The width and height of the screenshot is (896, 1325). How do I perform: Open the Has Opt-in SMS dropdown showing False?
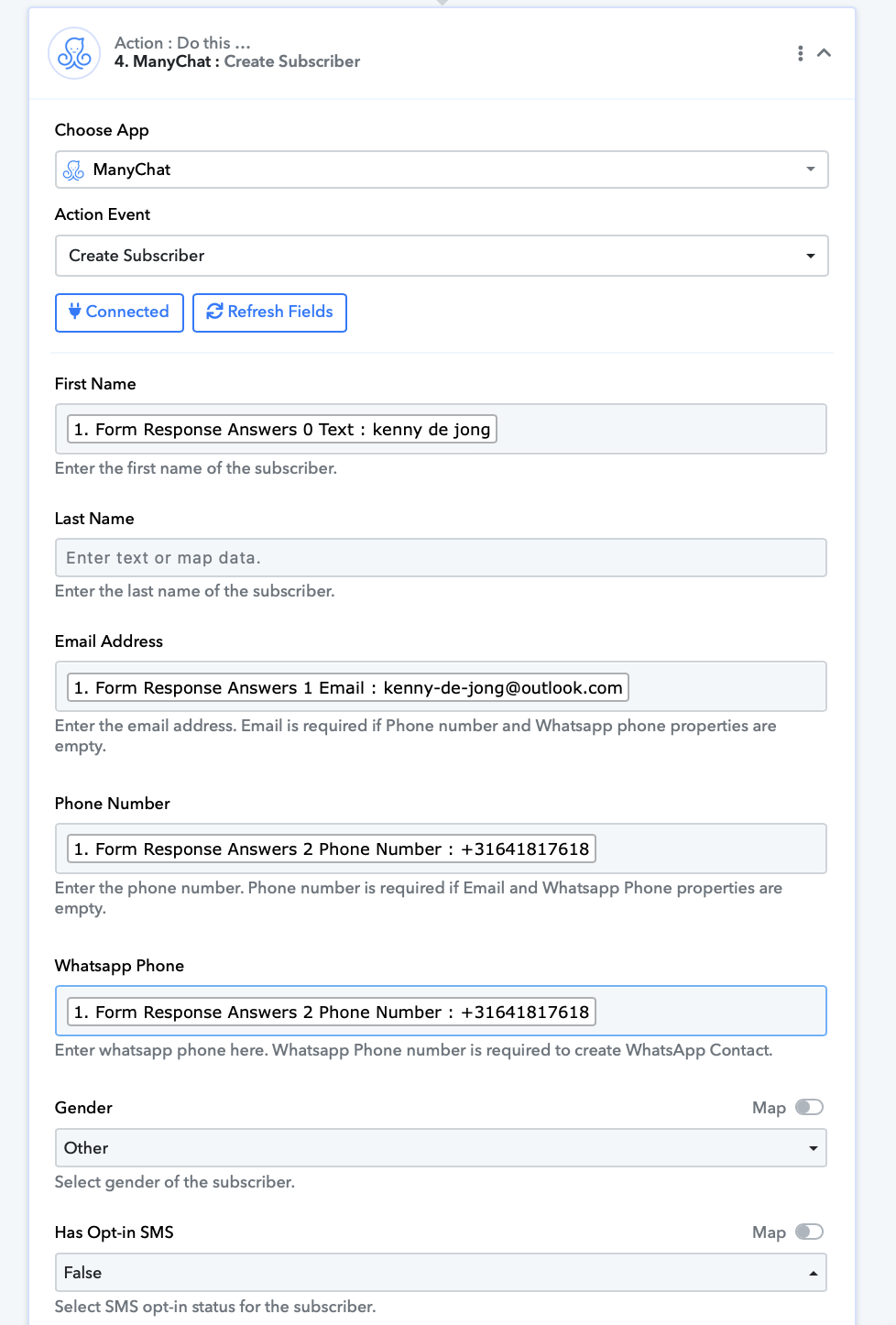point(441,1273)
